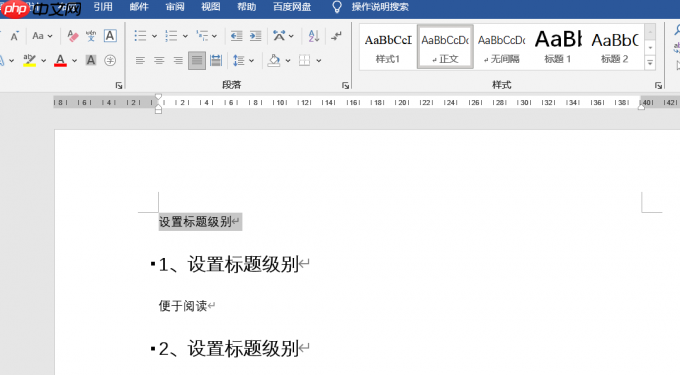Open the Asian Layout dropdown arrow
The width and height of the screenshot is (680, 375).
tap(291, 36)
